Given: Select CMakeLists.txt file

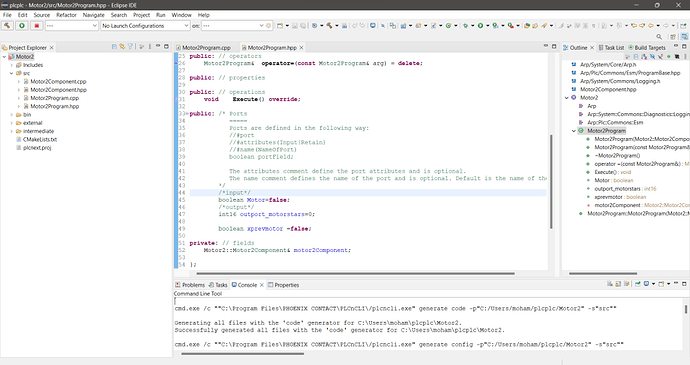Looking at the screenshot, I should [40, 140].
